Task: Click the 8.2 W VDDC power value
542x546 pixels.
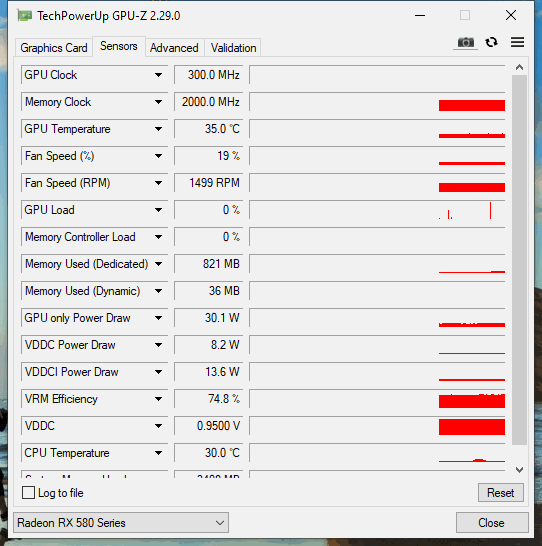Action: coord(209,345)
